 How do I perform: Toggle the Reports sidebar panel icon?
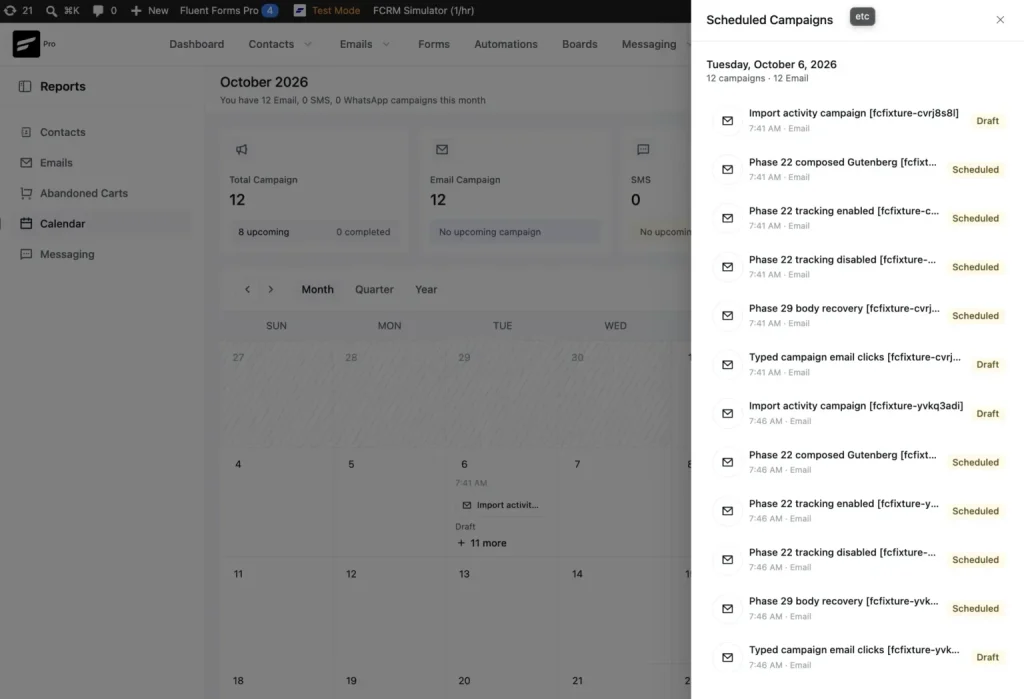click(x=25, y=86)
